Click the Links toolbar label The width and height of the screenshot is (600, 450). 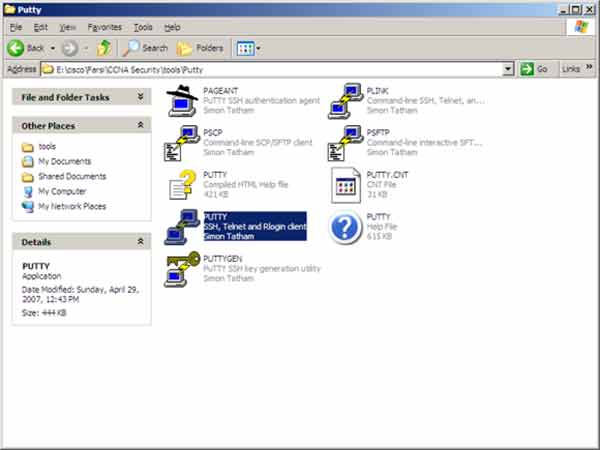point(571,69)
